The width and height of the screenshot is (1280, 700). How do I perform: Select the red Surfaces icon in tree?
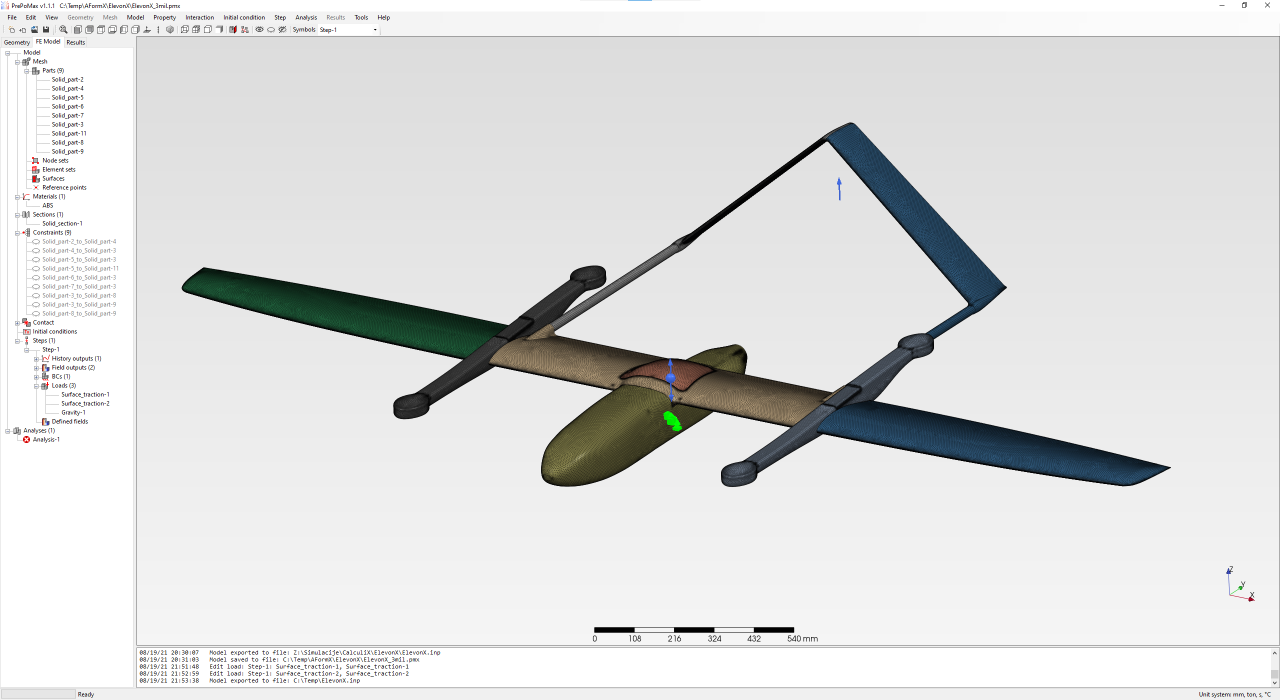pos(36,178)
